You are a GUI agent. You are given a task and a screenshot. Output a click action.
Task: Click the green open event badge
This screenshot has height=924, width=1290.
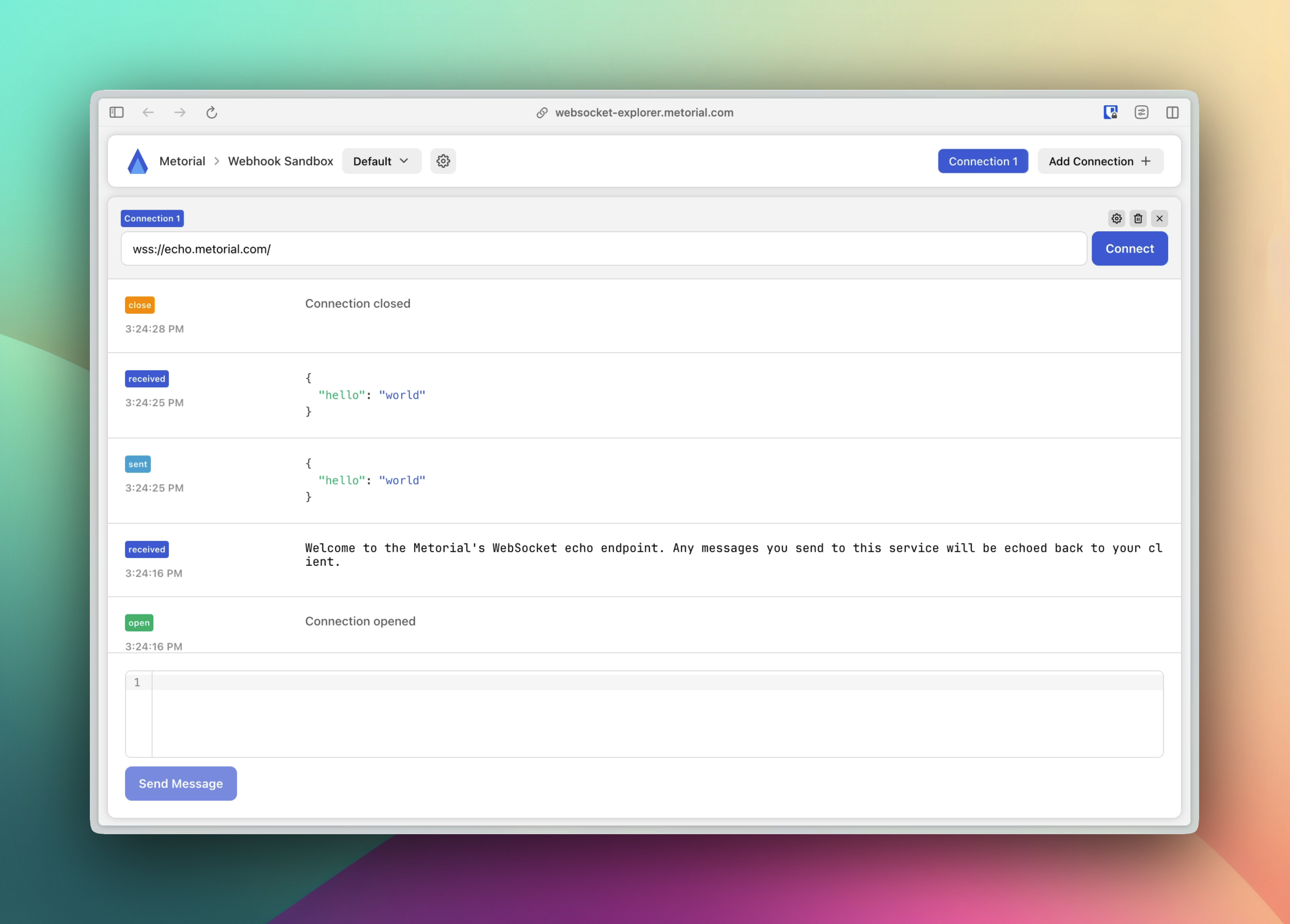[x=139, y=623]
